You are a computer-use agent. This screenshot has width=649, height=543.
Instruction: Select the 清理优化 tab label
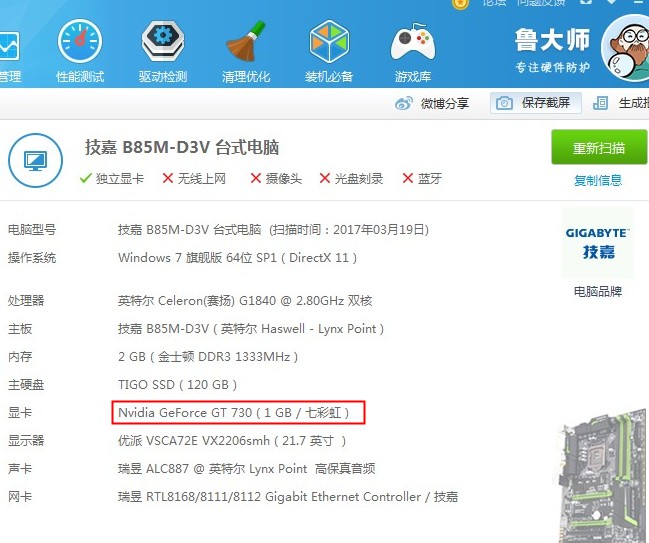click(246, 76)
